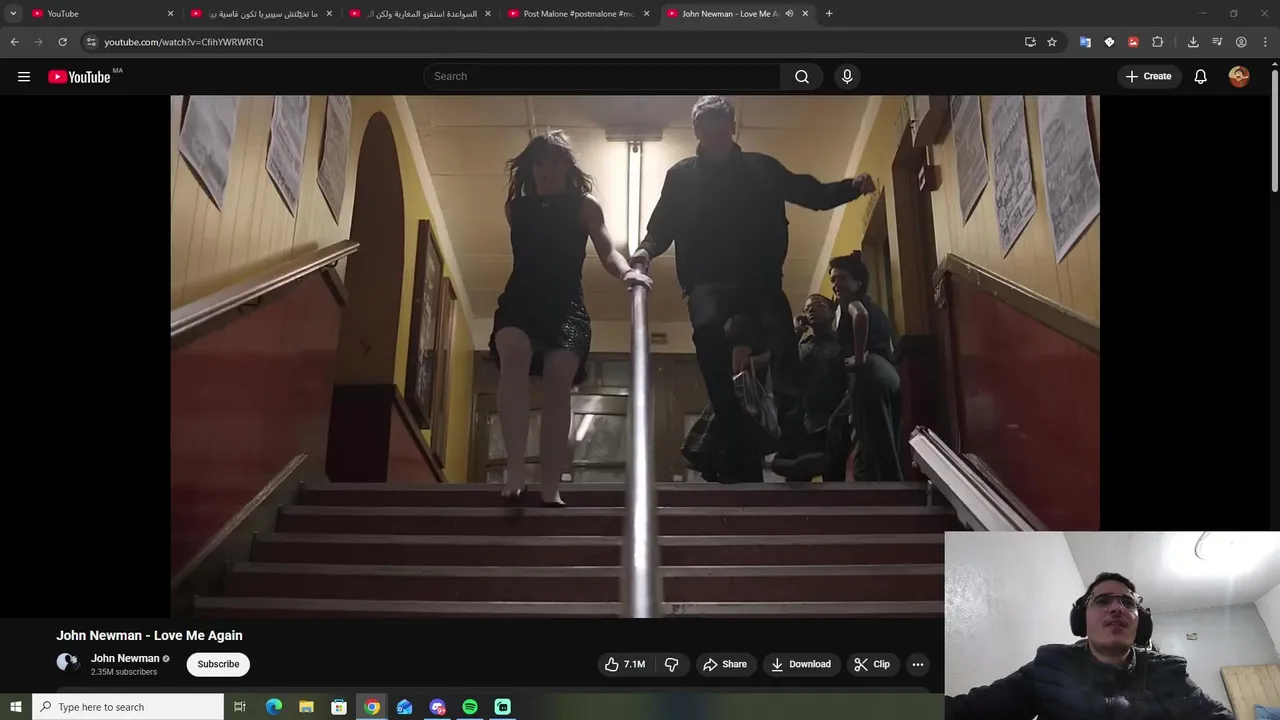Open John Newman channel avatar
The height and width of the screenshot is (720, 1280).
(x=68, y=662)
